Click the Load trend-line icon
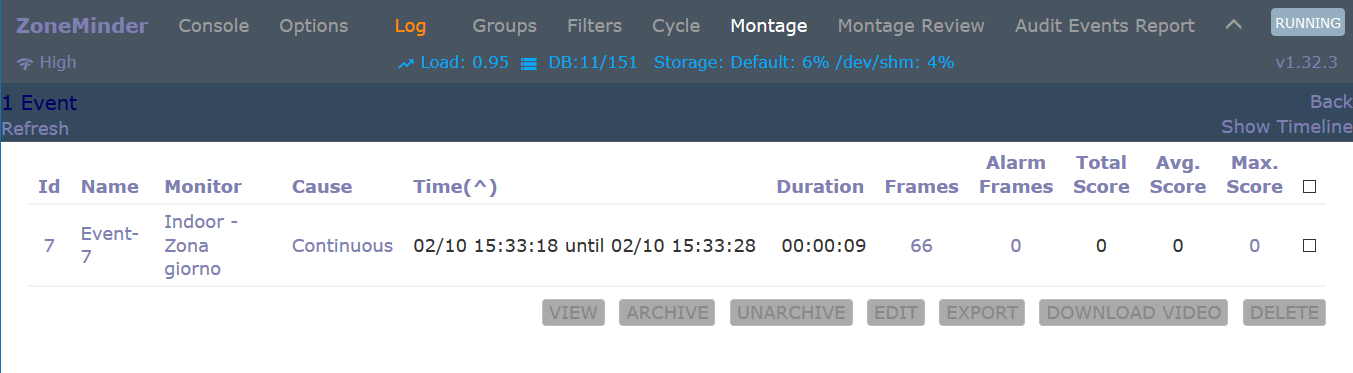Viewport: 1353px width, 373px height. click(406, 63)
